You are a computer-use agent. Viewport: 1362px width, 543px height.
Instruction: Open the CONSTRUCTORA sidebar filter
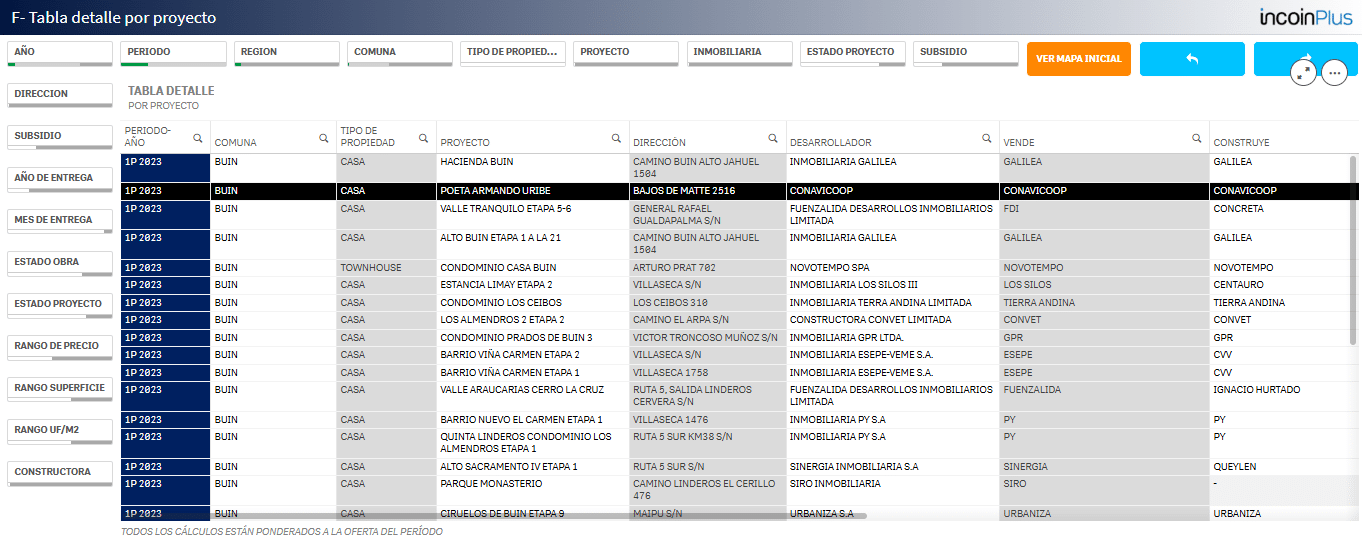coord(60,474)
